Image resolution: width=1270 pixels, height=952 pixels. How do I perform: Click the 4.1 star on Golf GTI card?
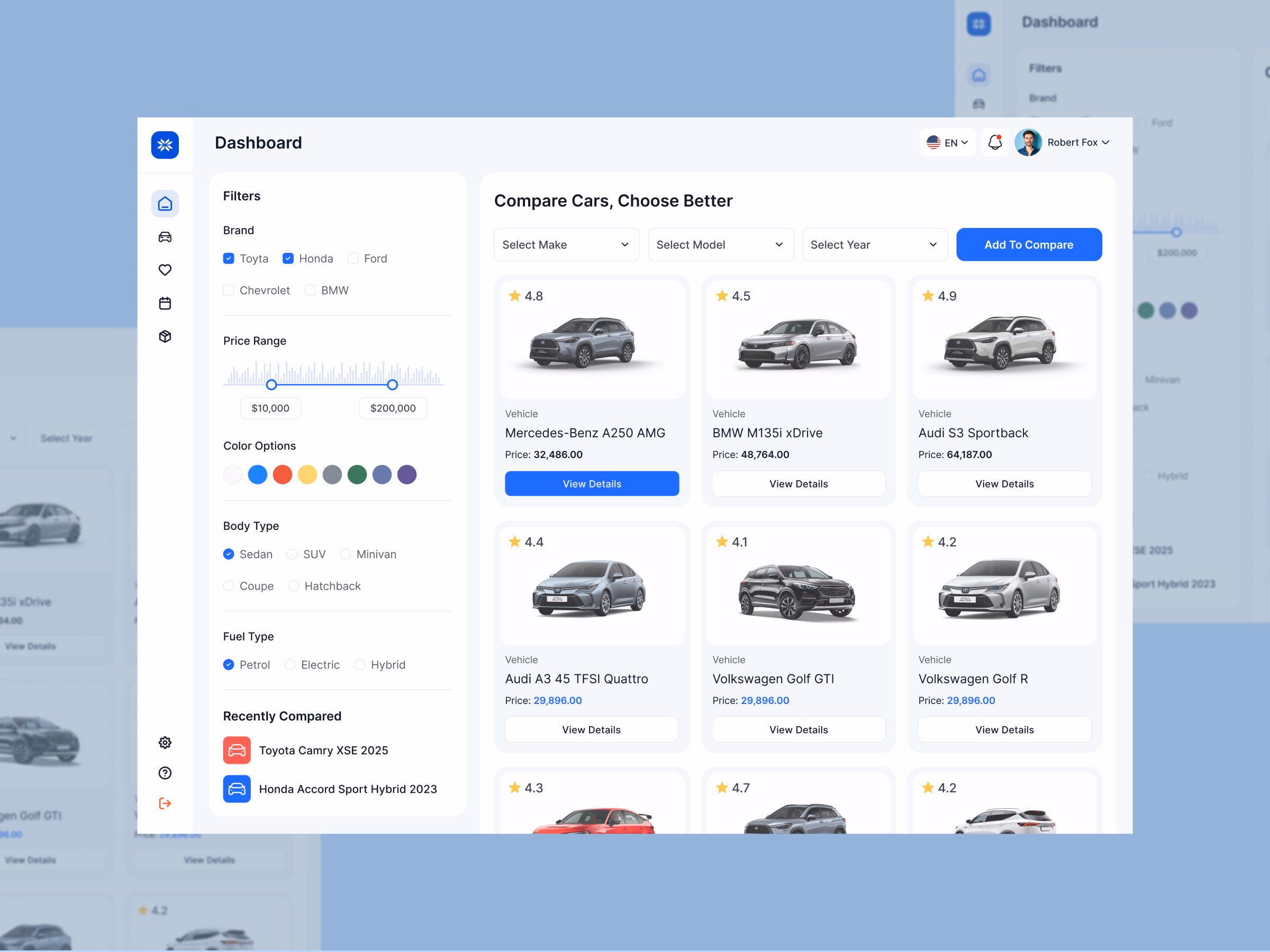click(722, 541)
